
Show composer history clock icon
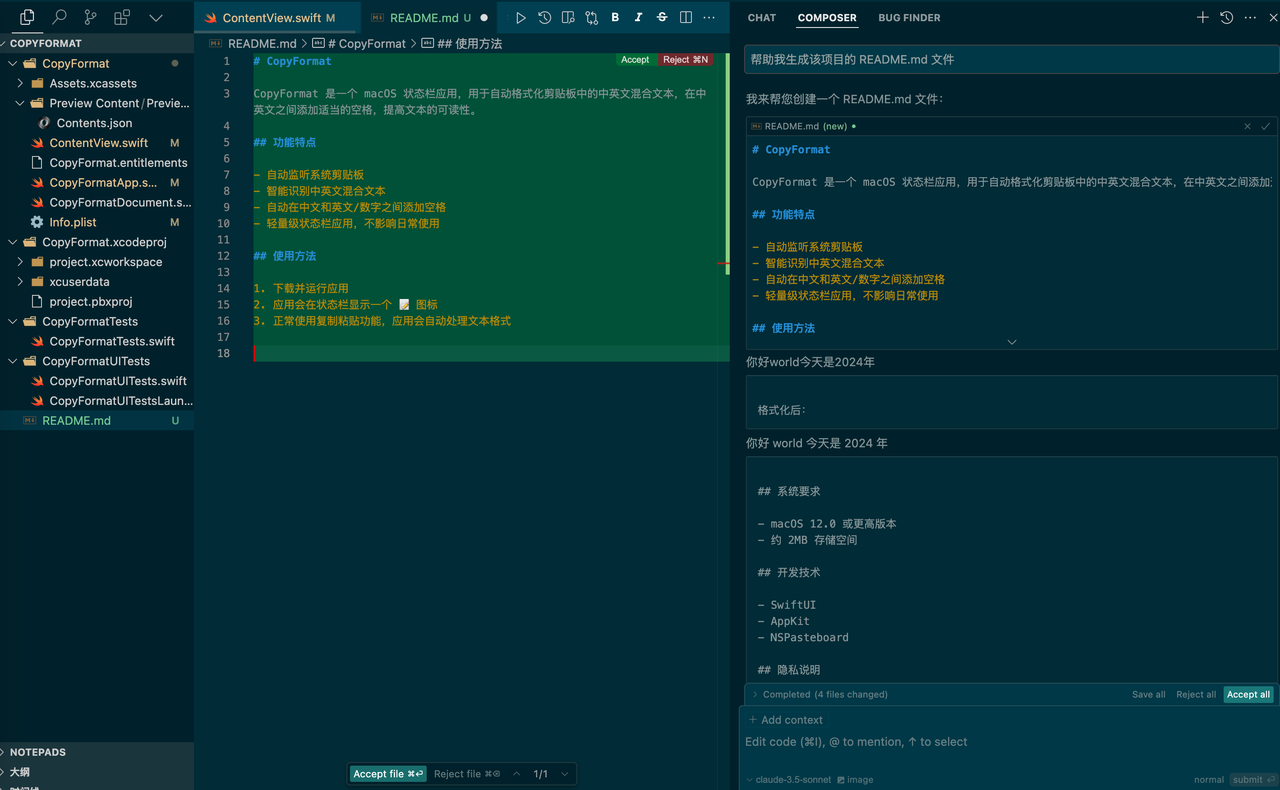point(1227,18)
